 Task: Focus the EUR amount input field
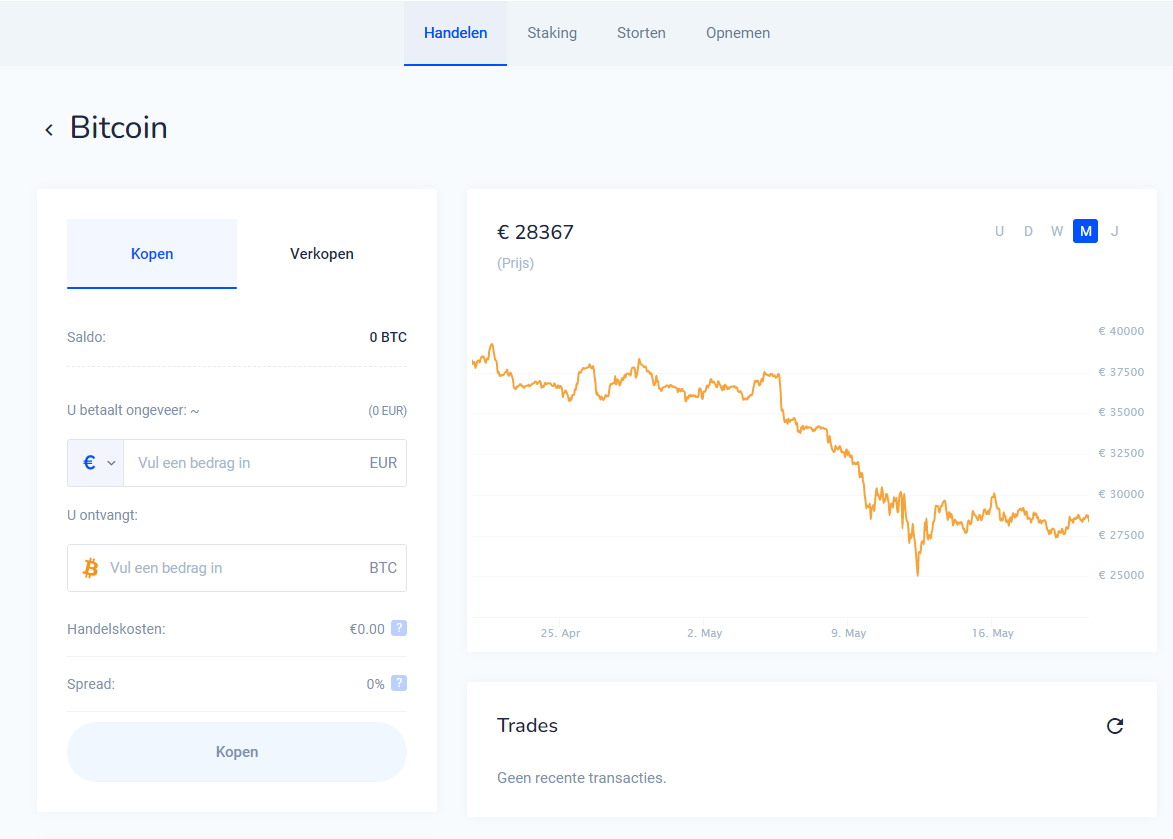pyautogui.click(x=245, y=463)
